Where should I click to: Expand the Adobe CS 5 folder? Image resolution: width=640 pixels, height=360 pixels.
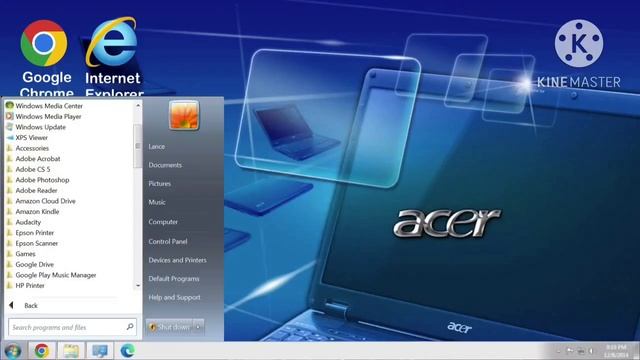pos(29,169)
